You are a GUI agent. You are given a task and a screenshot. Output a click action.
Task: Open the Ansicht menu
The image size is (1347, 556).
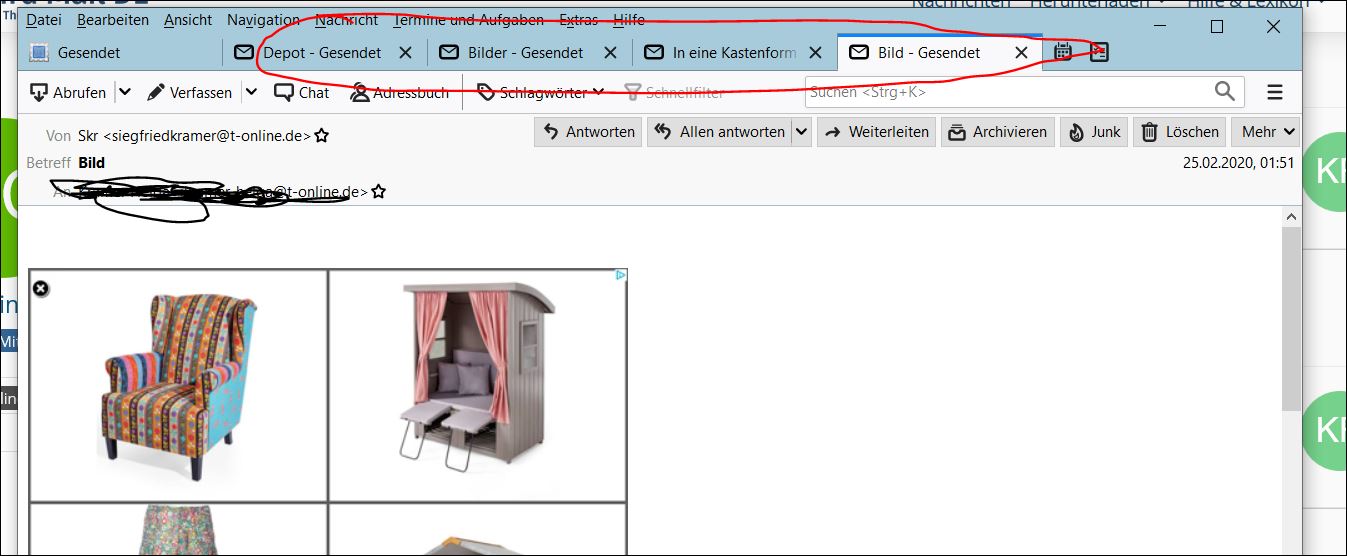[188, 20]
